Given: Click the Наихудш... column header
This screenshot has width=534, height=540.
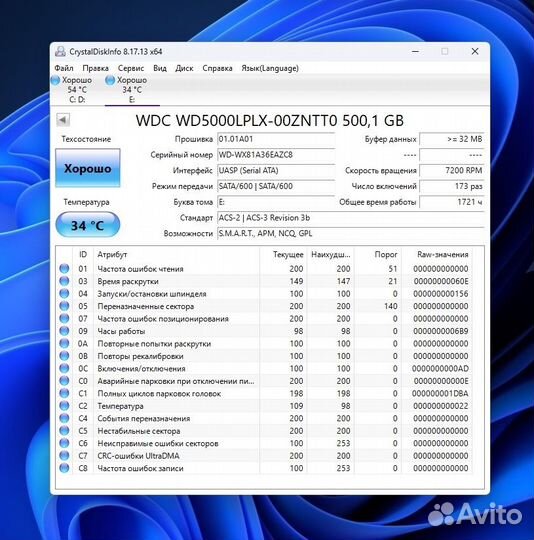Looking at the screenshot, I should [x=330, y=255].
